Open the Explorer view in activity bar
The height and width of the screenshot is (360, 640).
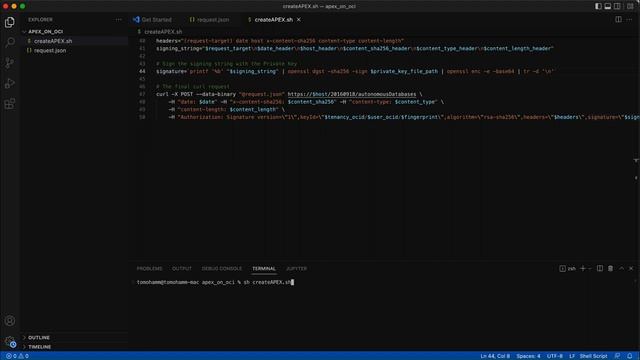pos(10,22)
